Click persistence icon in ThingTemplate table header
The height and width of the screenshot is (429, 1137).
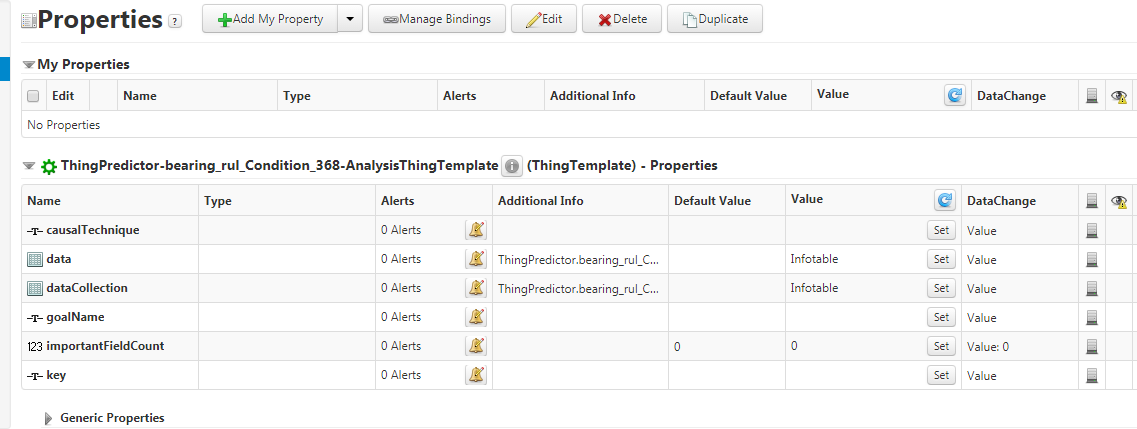coord(1092,201)
